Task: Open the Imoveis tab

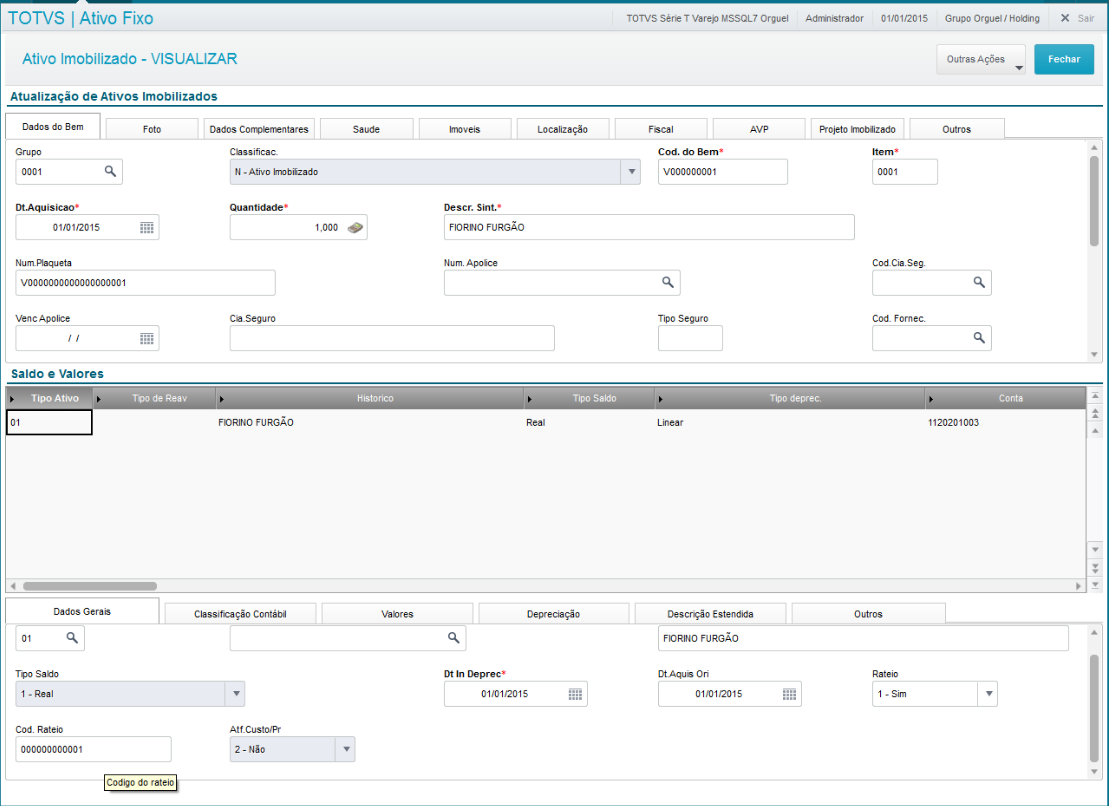Action: pyautogui.click(x=465, y=129)
